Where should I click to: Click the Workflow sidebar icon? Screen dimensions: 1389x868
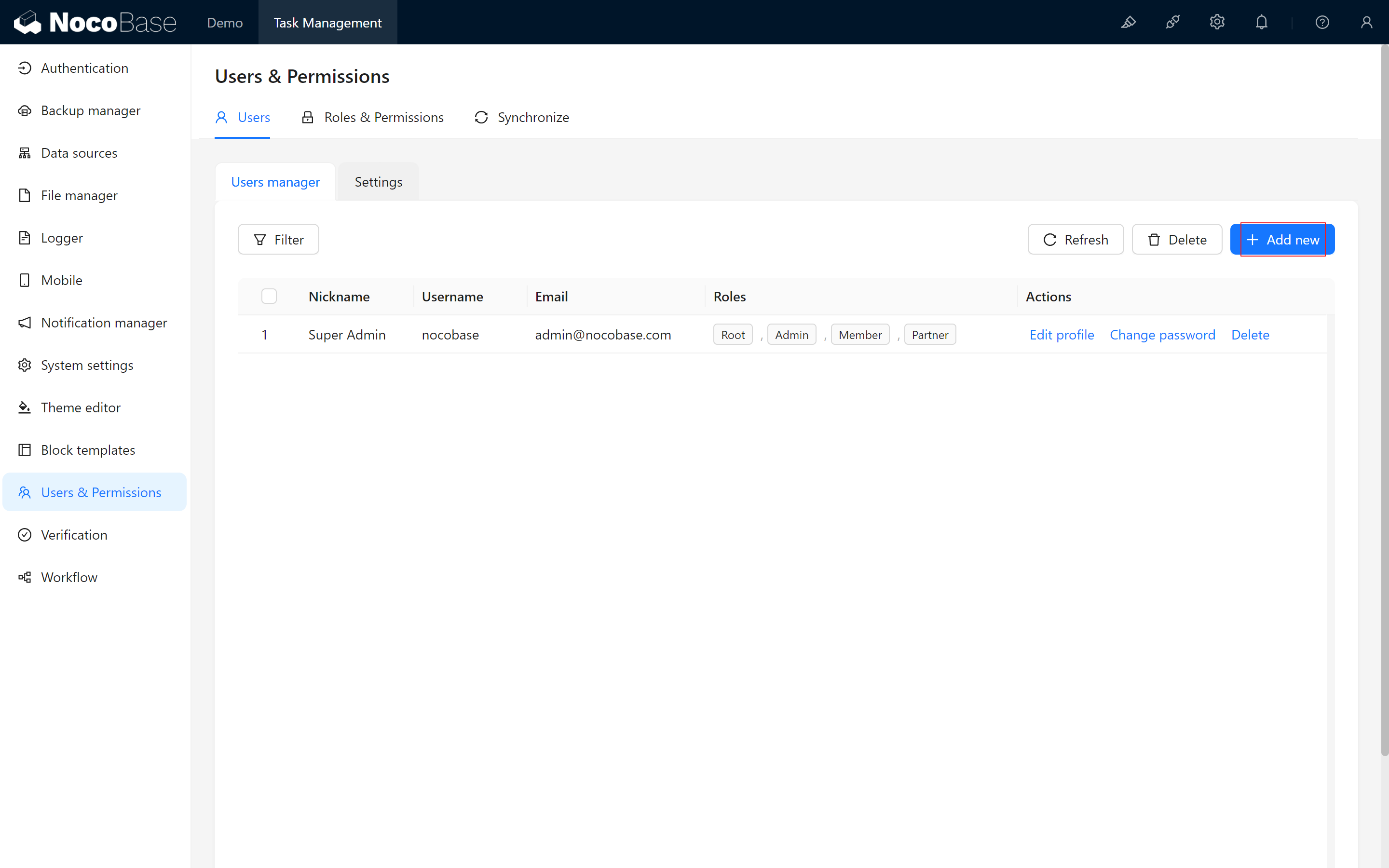pyautogui.click(x=24, y=578)
